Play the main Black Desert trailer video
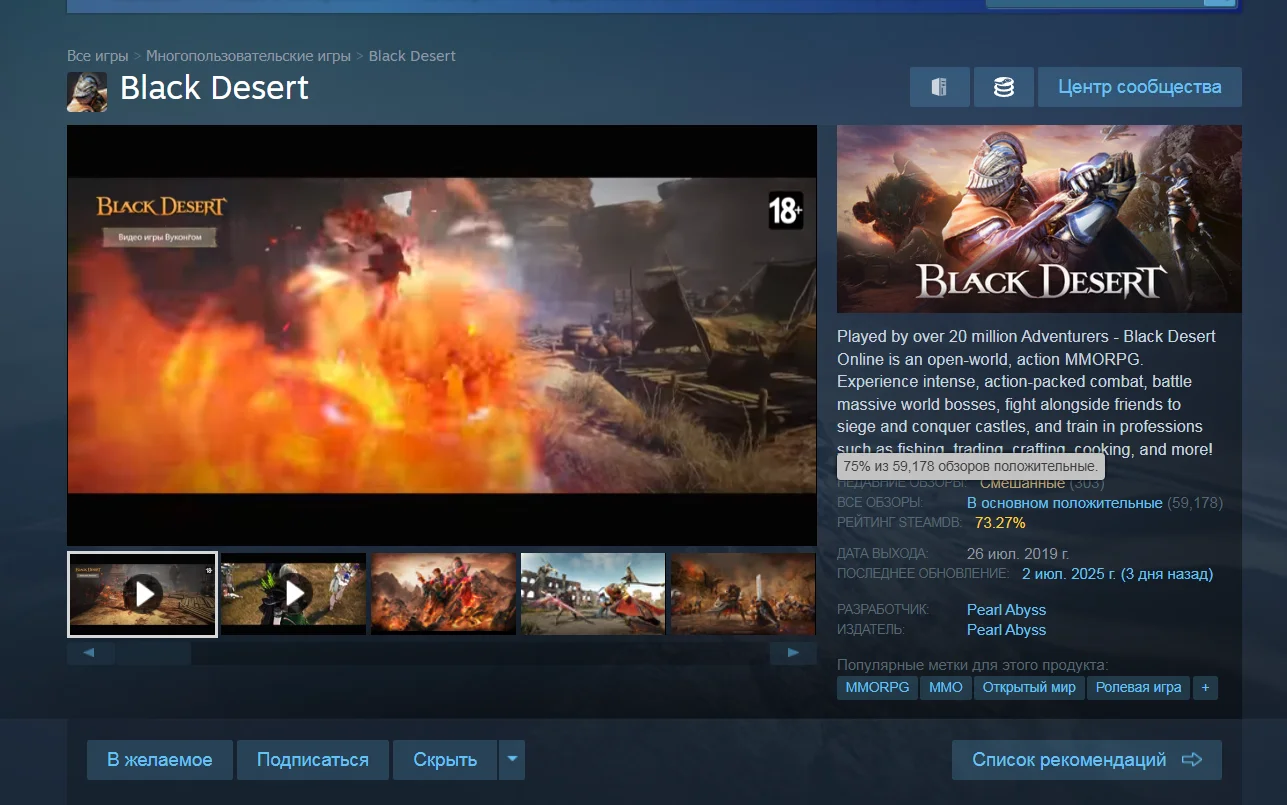The width and height of the screenshot is (1287, 805). coord(442,335)
